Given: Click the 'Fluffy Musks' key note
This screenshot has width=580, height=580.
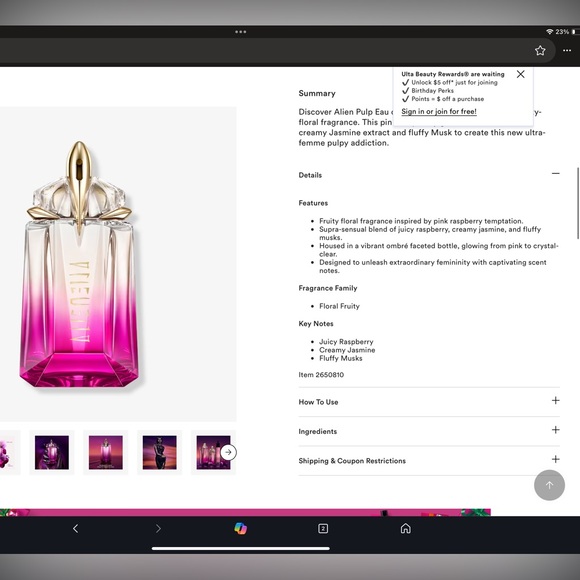Looking at the screenshot, I should click(x=341, y=358).
